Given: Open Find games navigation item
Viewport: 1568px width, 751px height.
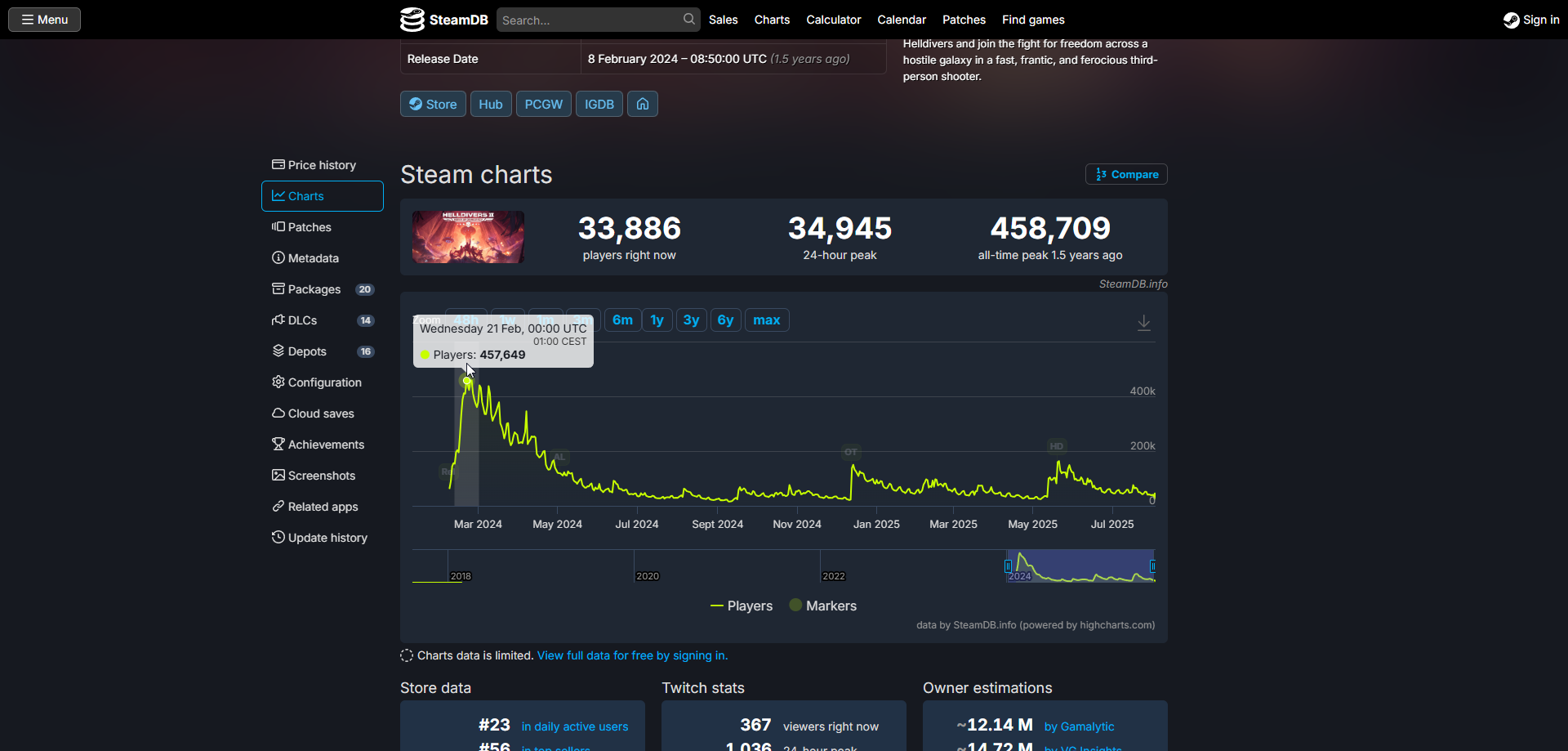Looking at the screenshot, I should tap(1033, 20).
